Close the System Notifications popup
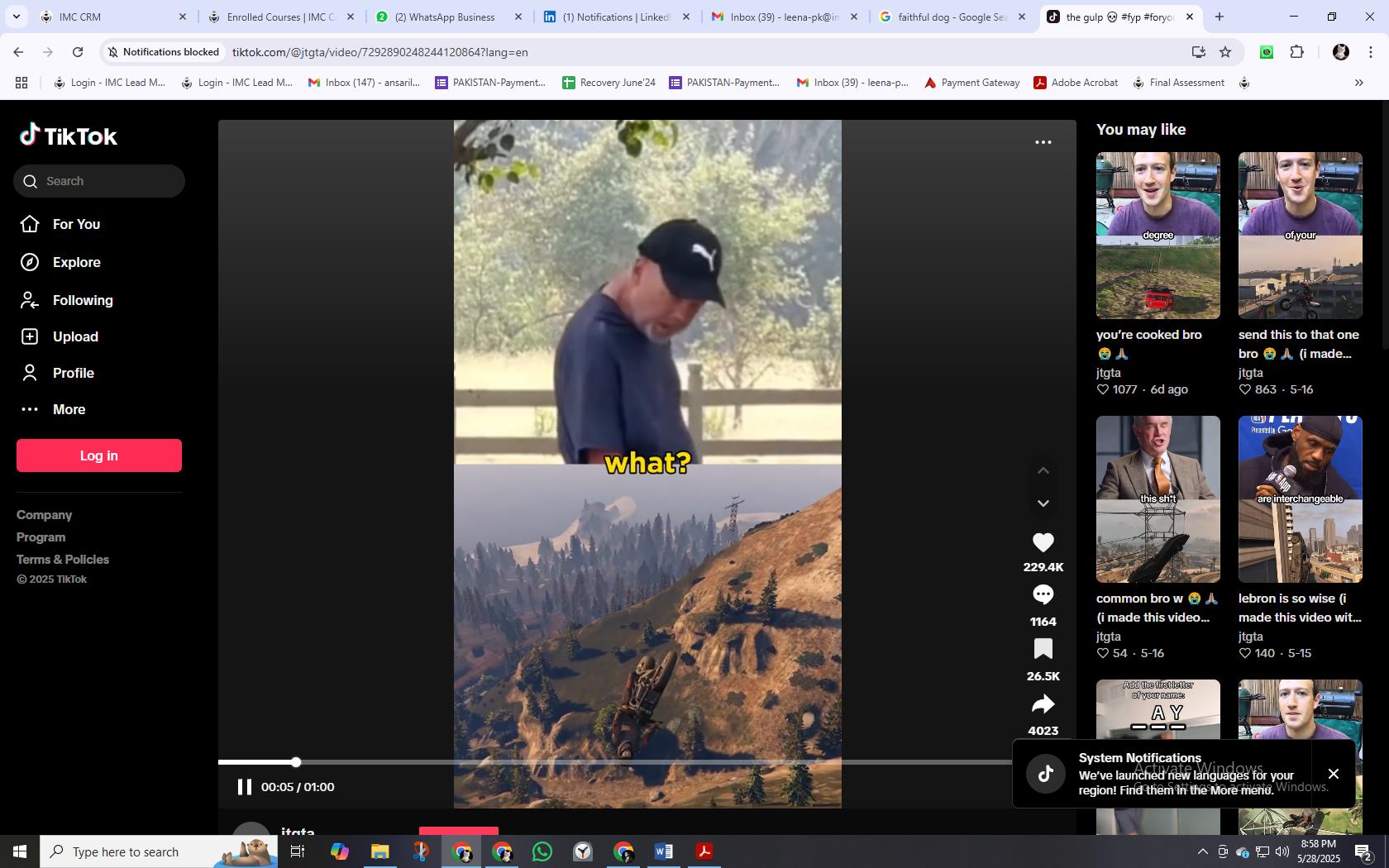The image size is (1389, 868). 1334,774
